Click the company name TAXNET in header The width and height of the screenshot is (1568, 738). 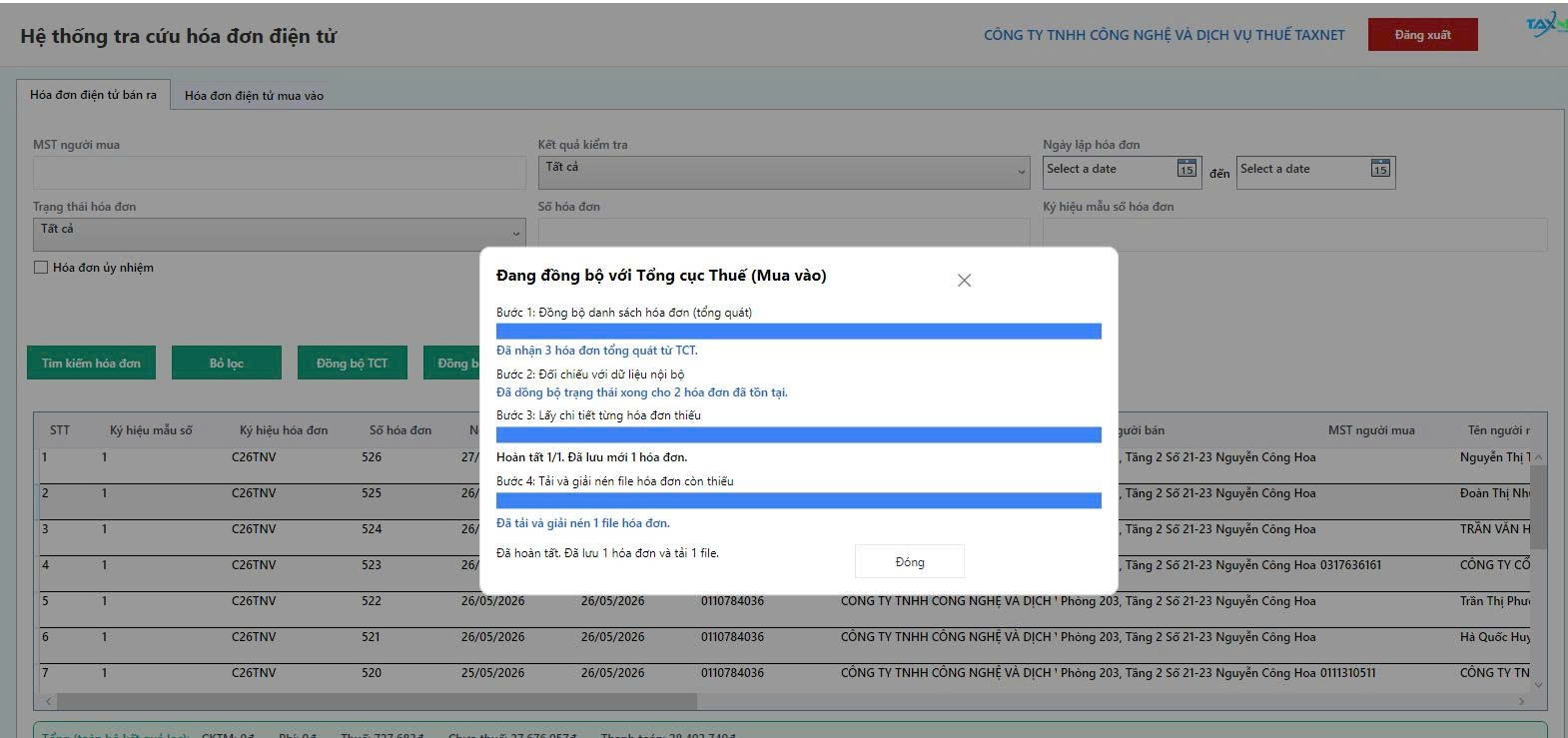pos(1165,35)
